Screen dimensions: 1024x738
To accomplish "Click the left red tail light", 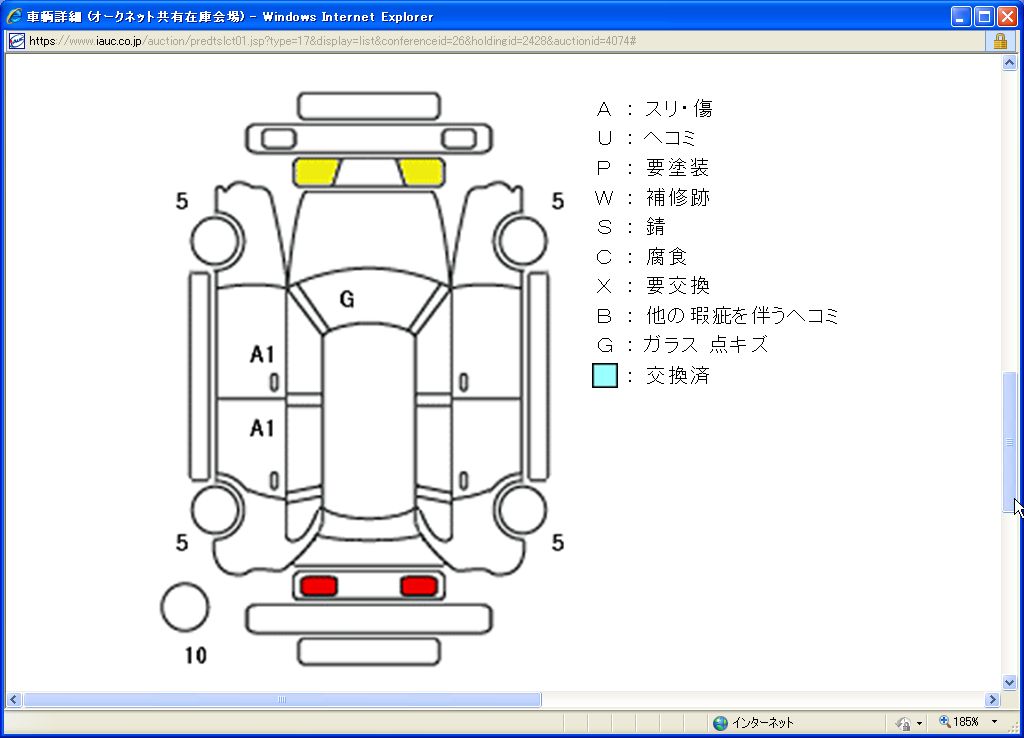I will click(x=319, y=586).
